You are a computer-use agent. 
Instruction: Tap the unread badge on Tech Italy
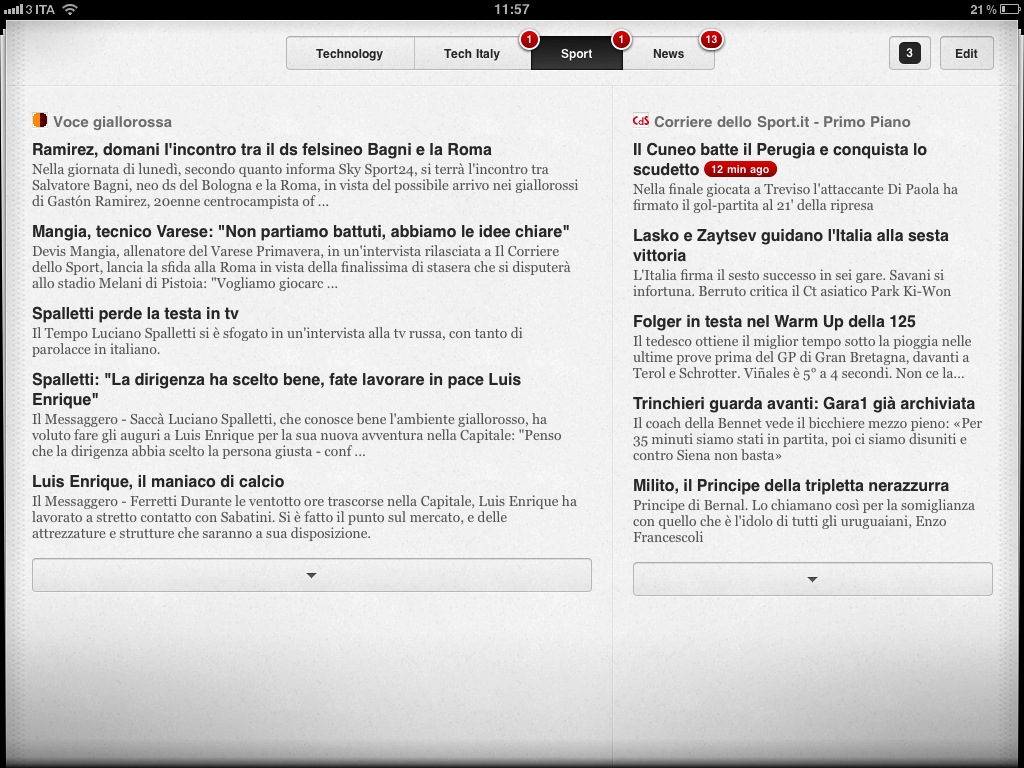[529, 39]
